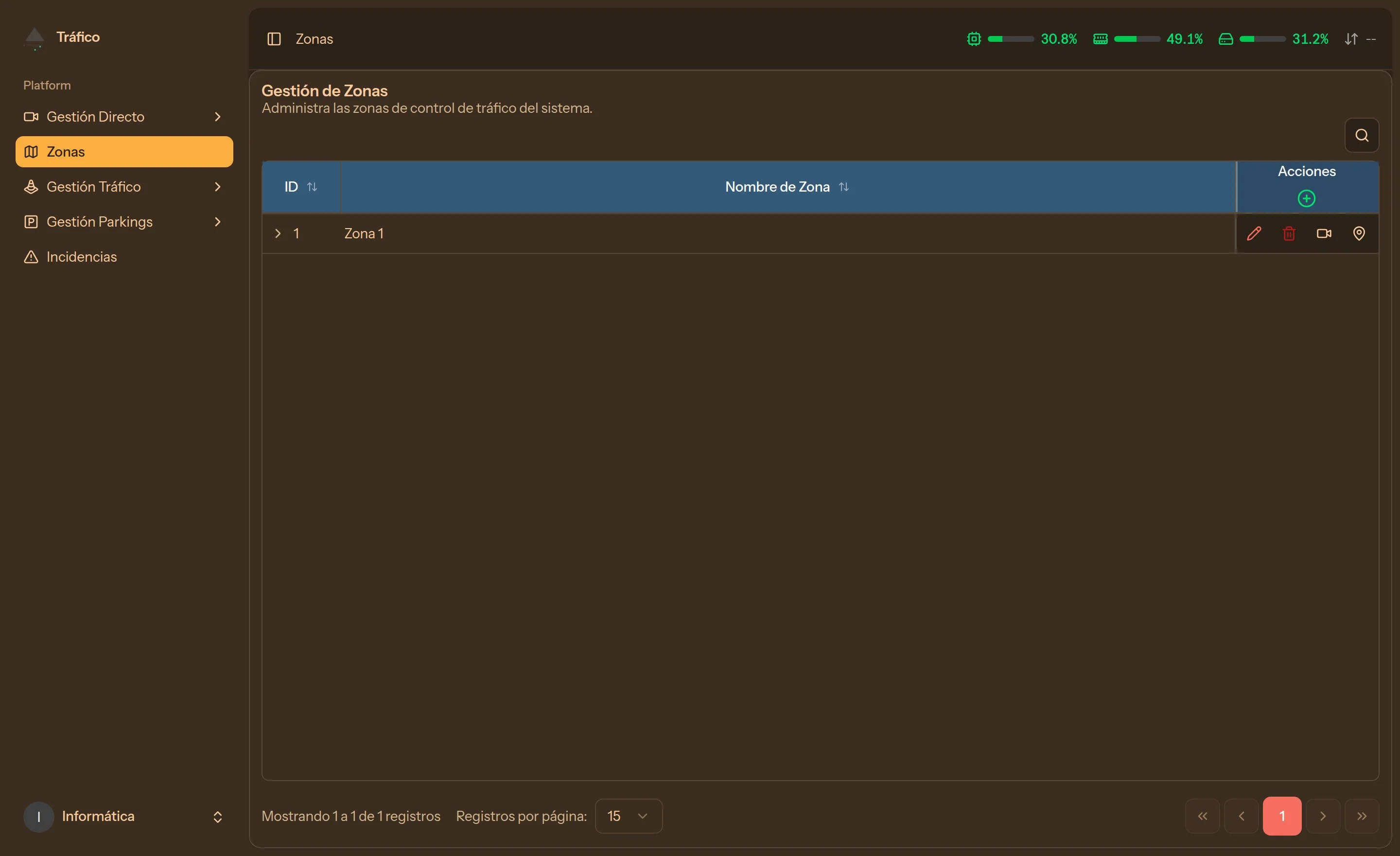Add a new zone with plus icon
This screenshot has height=856, width=1400.
coord(1306,198)
